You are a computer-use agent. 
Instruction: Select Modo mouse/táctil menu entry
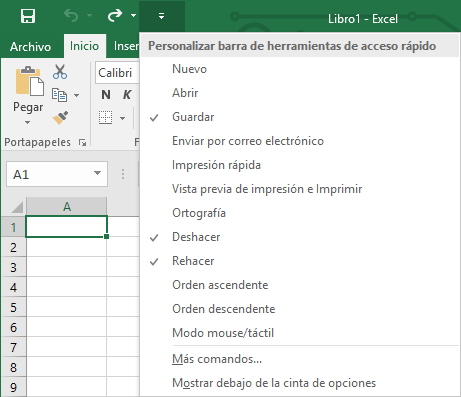[299, 333]
